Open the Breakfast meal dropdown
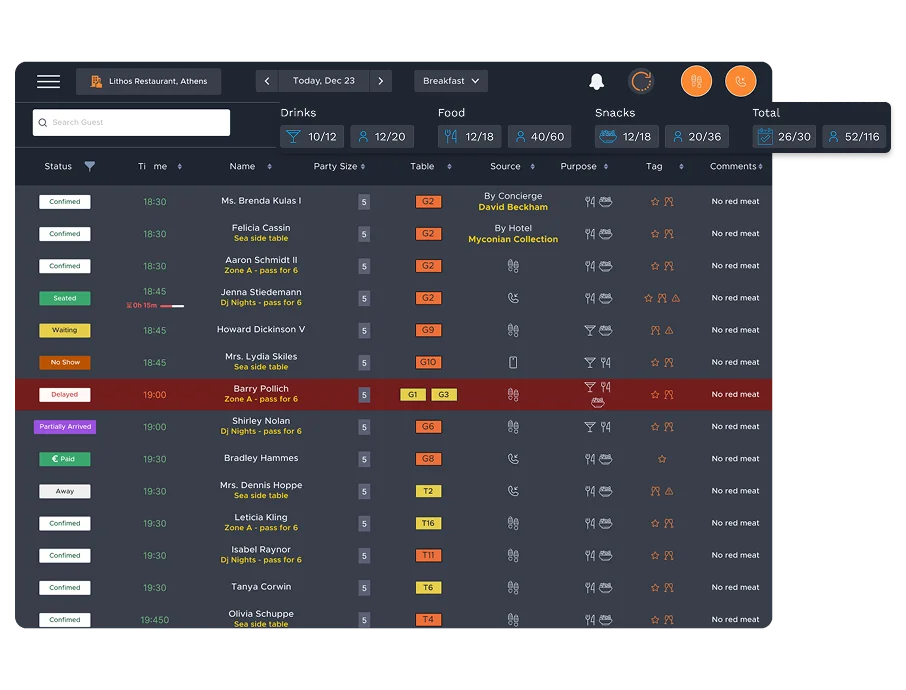Viewport: 906px width, 690px height. (451, 81)
